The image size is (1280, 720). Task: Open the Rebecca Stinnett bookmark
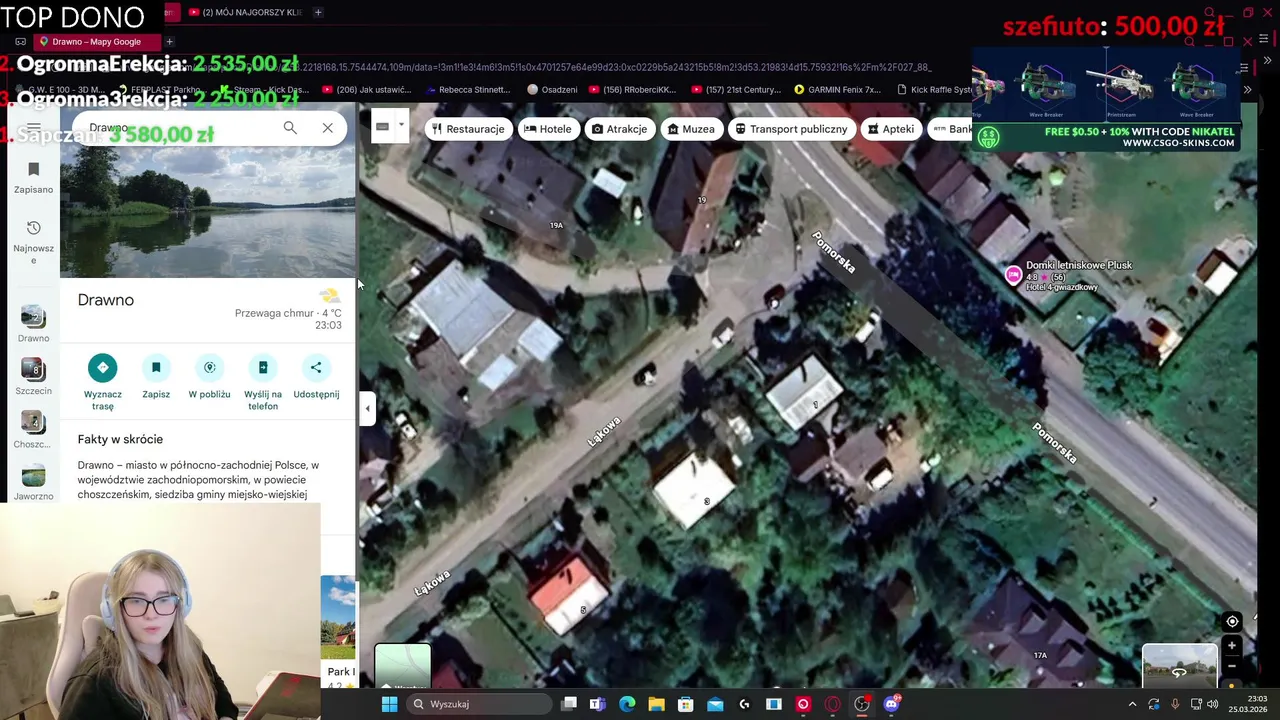(466, 89)
